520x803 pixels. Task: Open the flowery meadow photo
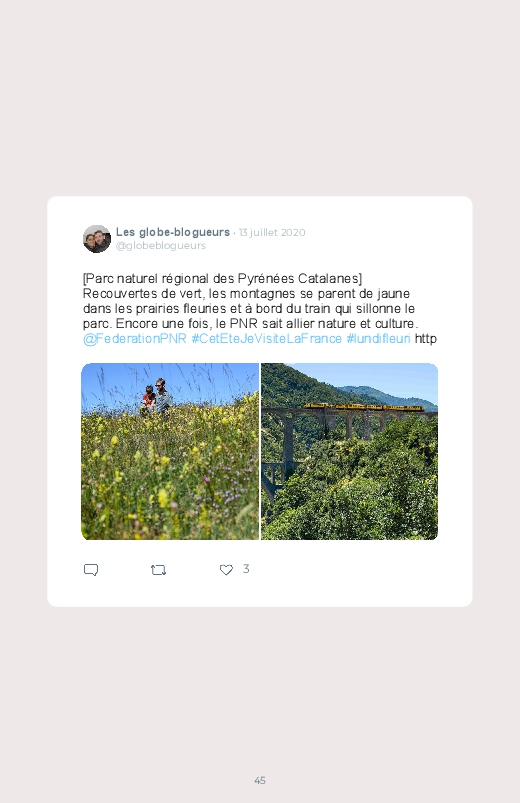(x=170, y=451)
